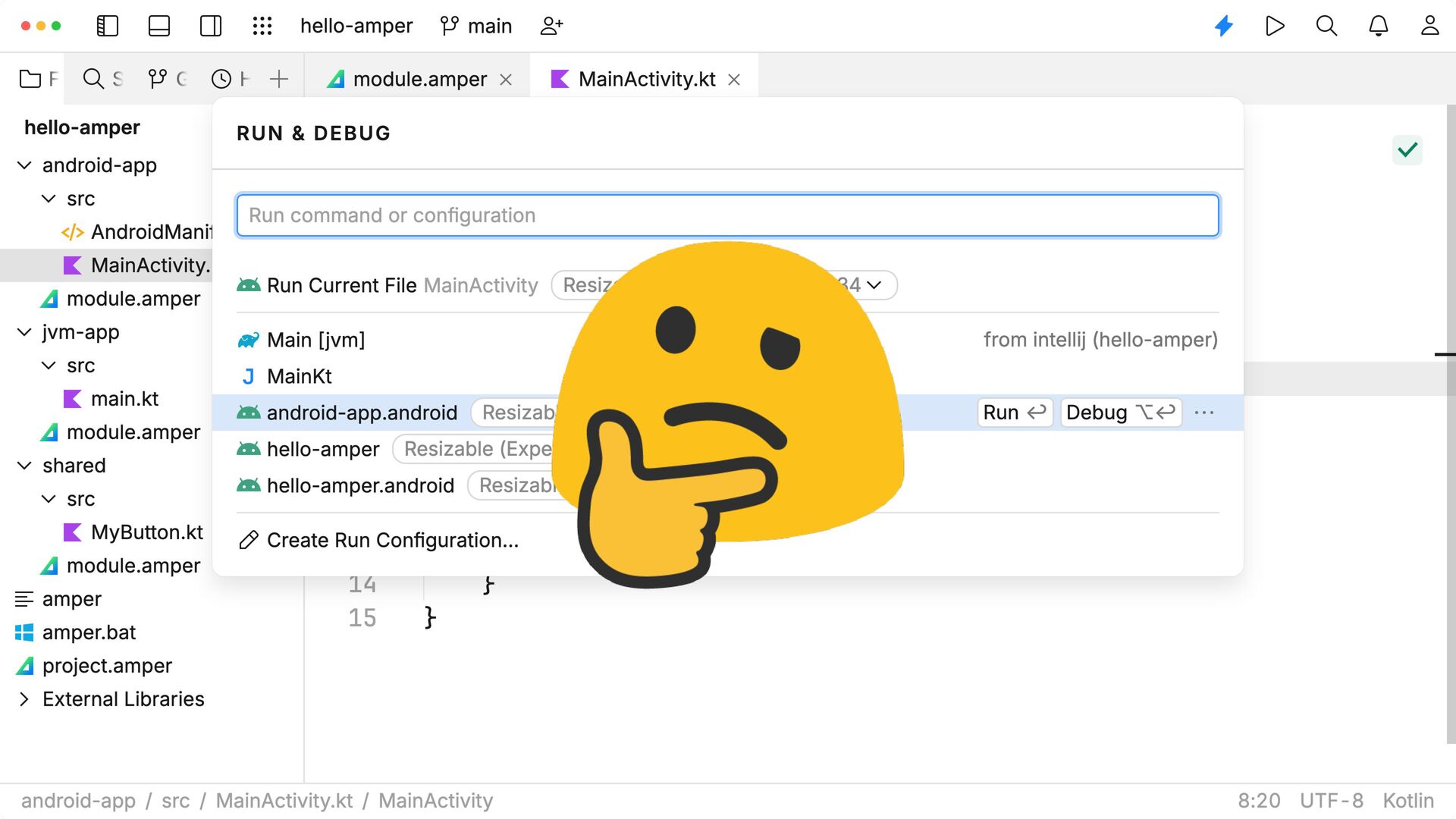Open search with the magnifier icon
This screenshot has width=1456, height=819.
pyautogui.click(x=1326, y=26)
